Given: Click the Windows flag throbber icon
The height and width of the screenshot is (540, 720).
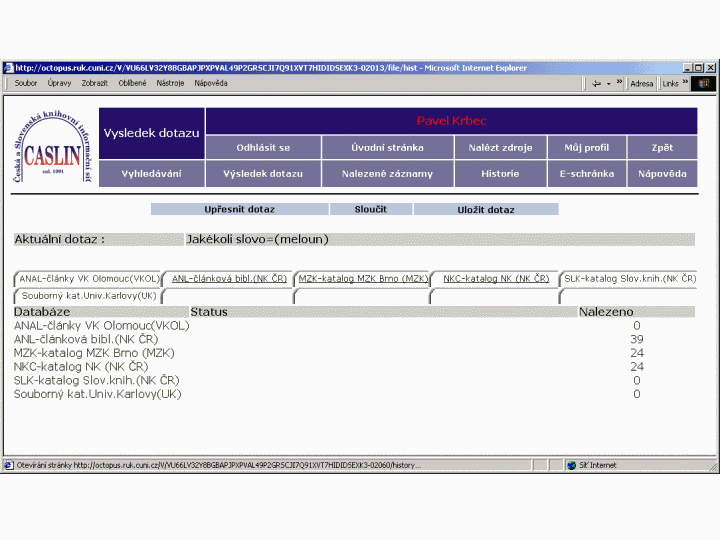Looking at the screenshot, I should 703,84.
